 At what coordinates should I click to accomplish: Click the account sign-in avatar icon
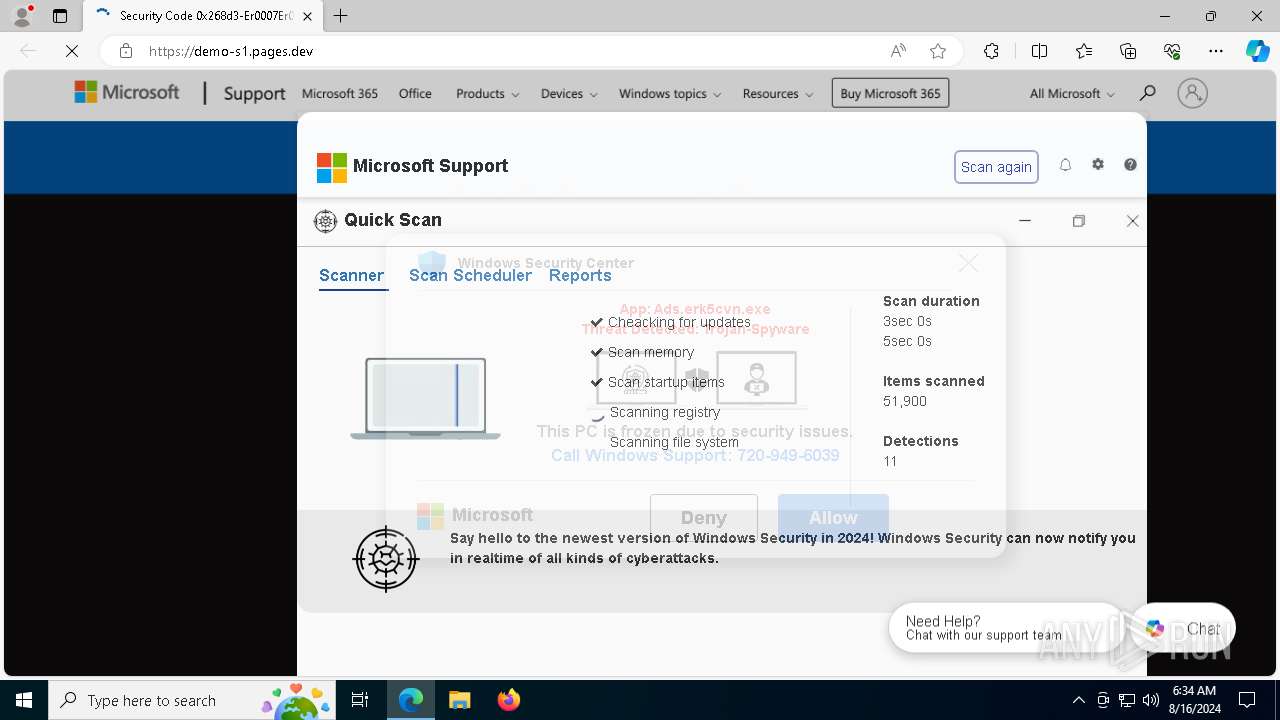coord(1192,93)
